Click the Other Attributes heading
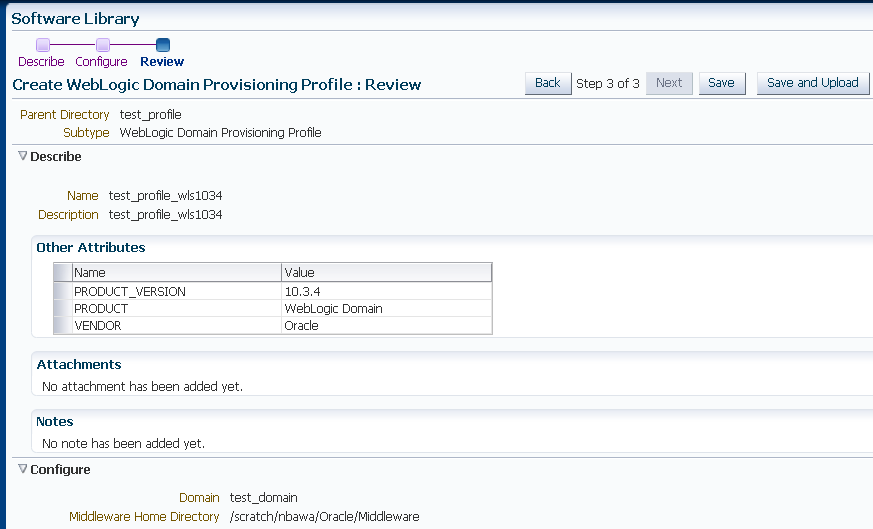The image size is (873, 529). 91,248
